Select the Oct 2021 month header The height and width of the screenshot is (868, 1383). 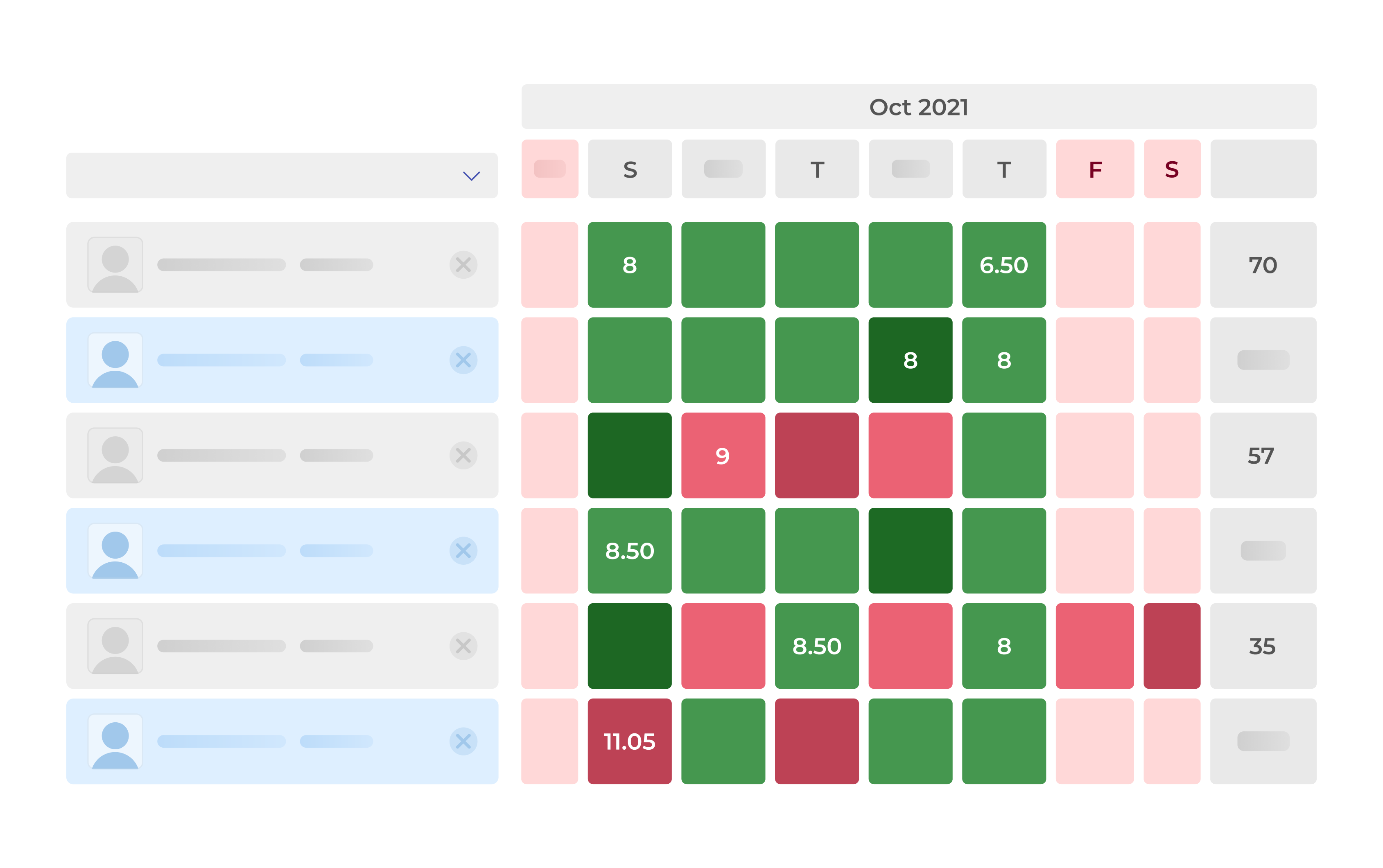[x=918, y=107]
